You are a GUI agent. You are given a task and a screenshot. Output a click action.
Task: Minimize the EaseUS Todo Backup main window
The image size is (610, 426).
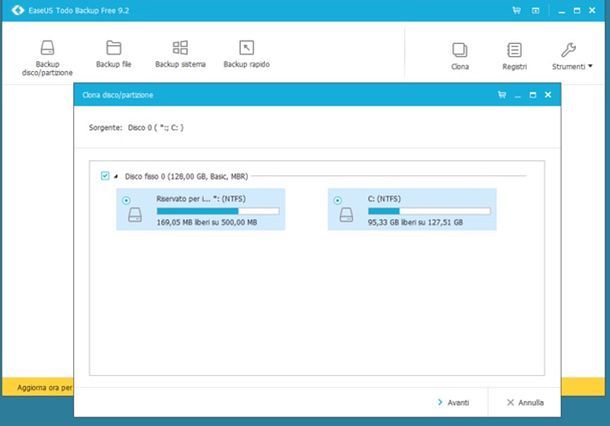(x=561, y=11)
